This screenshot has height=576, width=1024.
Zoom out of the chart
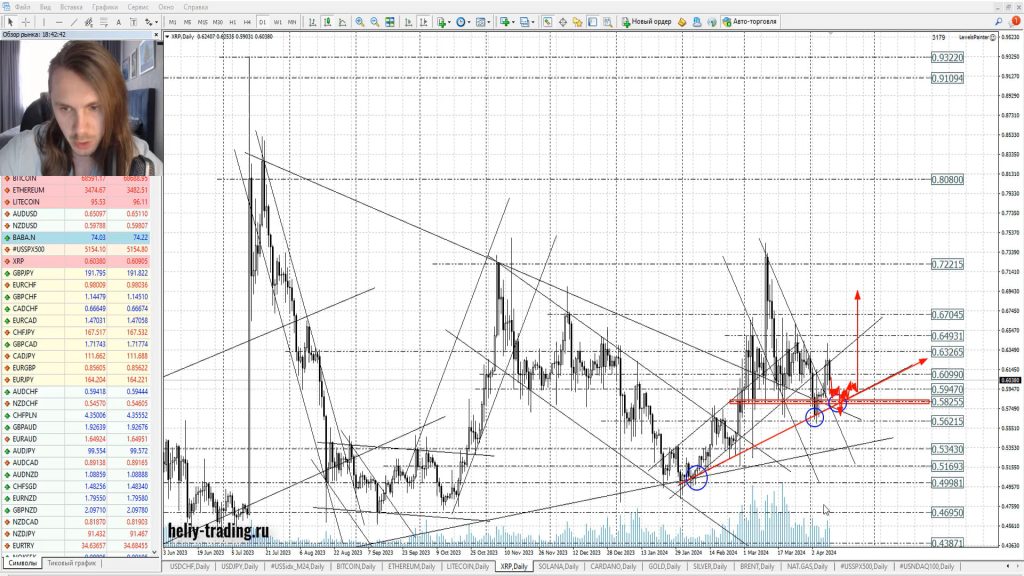coord(374,21)
